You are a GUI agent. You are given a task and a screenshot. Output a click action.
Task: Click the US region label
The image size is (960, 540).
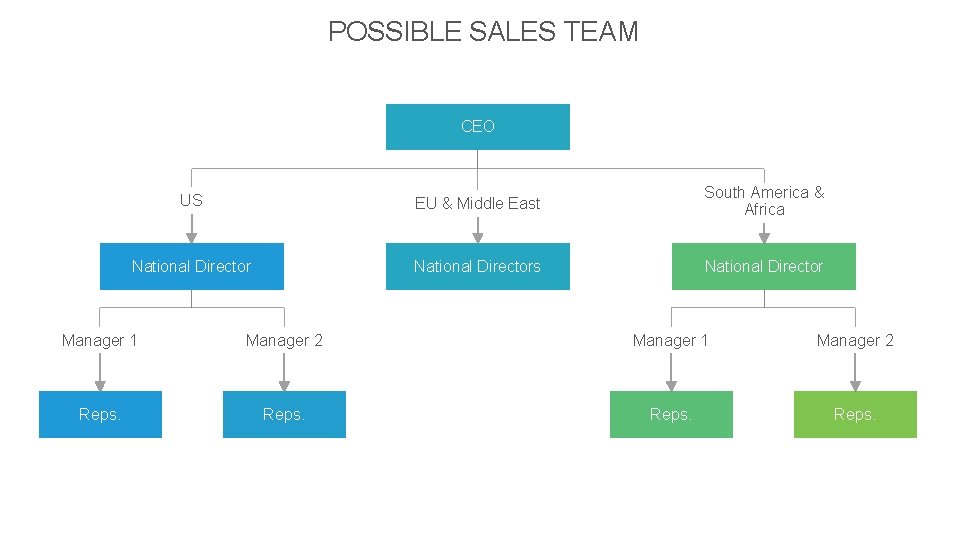(191, 200)
